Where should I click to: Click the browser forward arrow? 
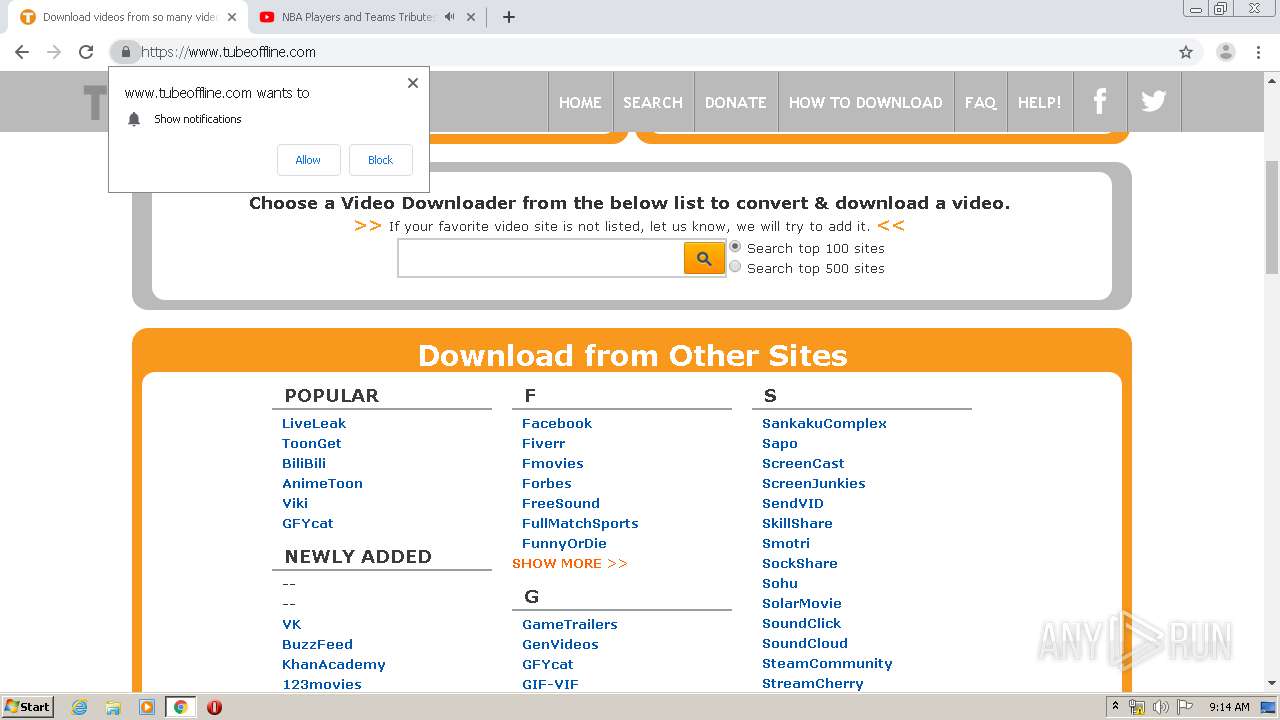54,52
